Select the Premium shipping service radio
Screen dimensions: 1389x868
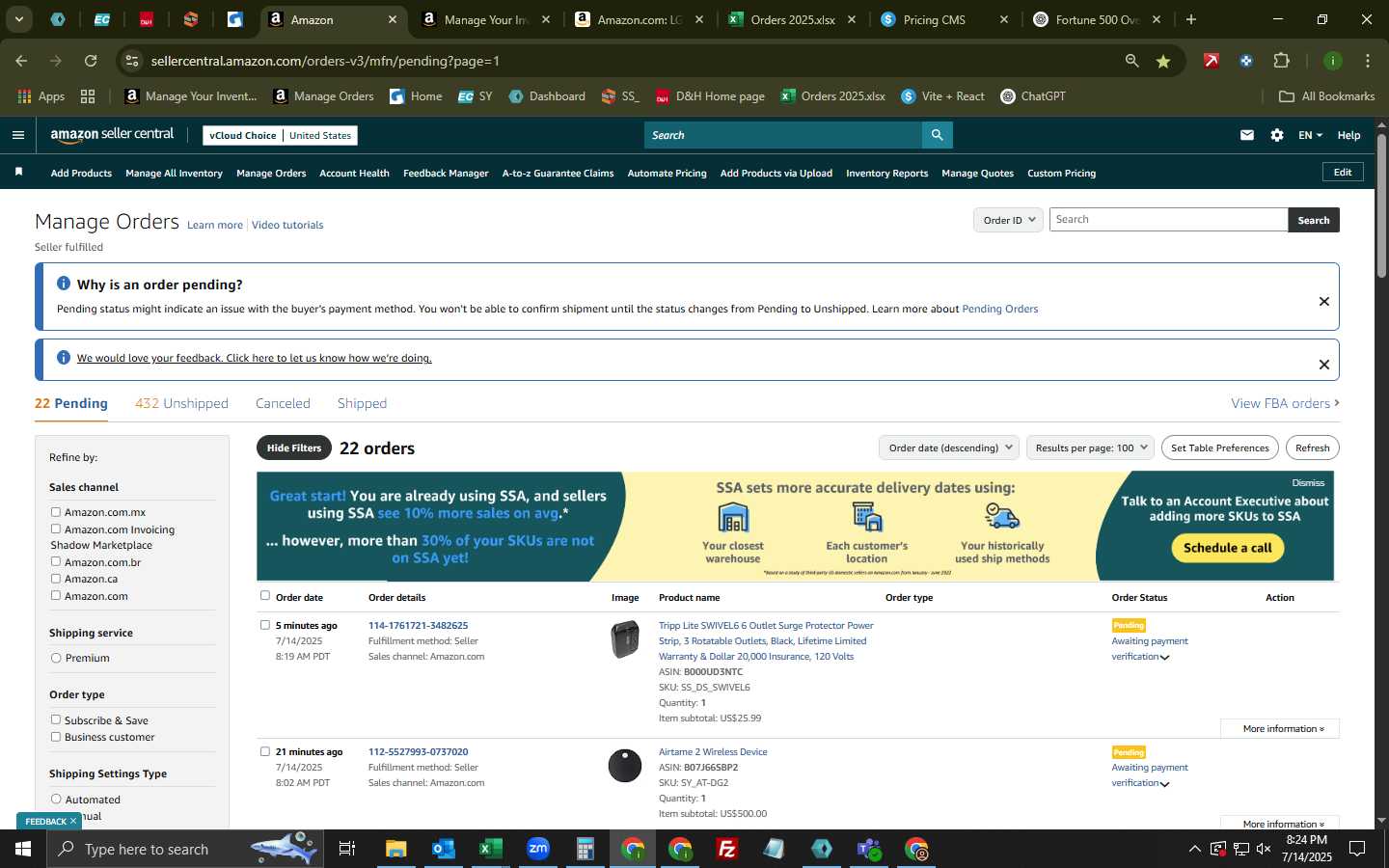tap(56, 658)
